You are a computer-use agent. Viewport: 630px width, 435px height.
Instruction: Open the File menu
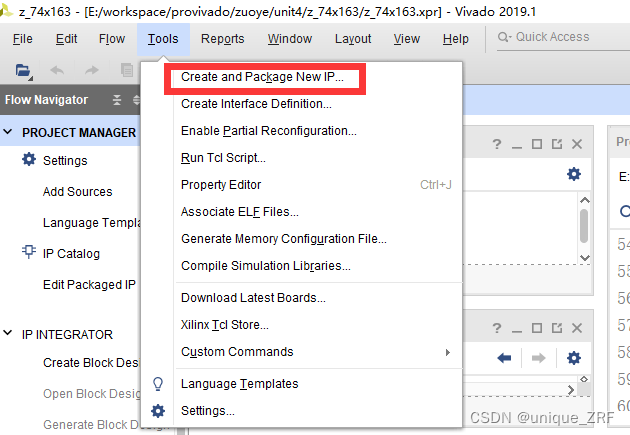pos(22,39)
